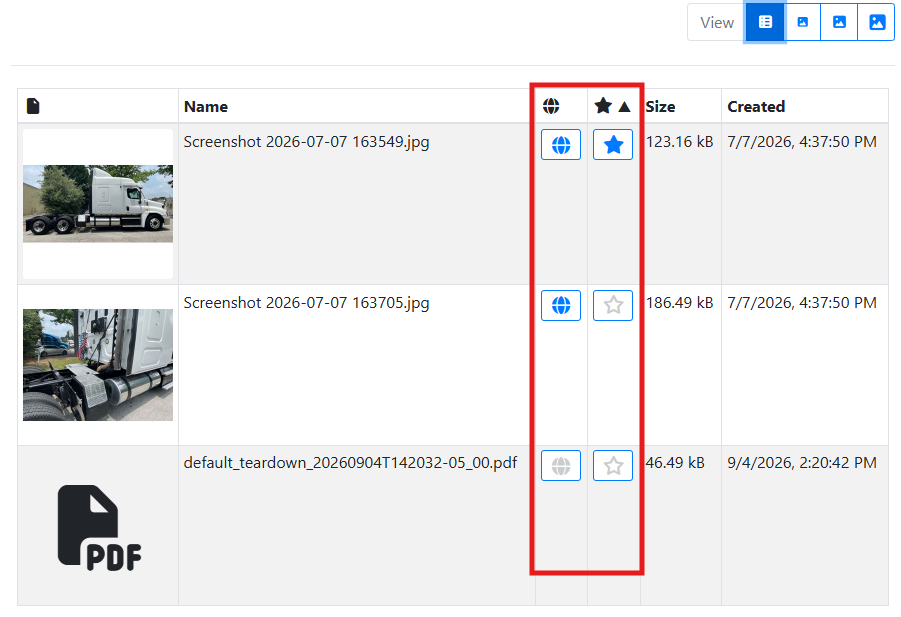Click the 9/4/2026, 2:20:42 PM date
Viewport: 901px width, 617px height.
click(802, 463)
